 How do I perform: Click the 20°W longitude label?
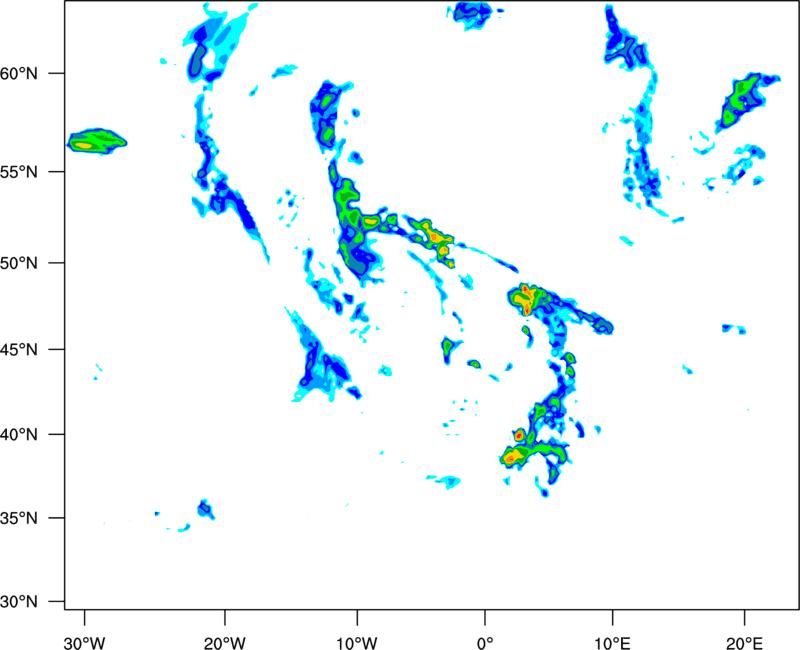pyautogui.click(x=225, y=643)
